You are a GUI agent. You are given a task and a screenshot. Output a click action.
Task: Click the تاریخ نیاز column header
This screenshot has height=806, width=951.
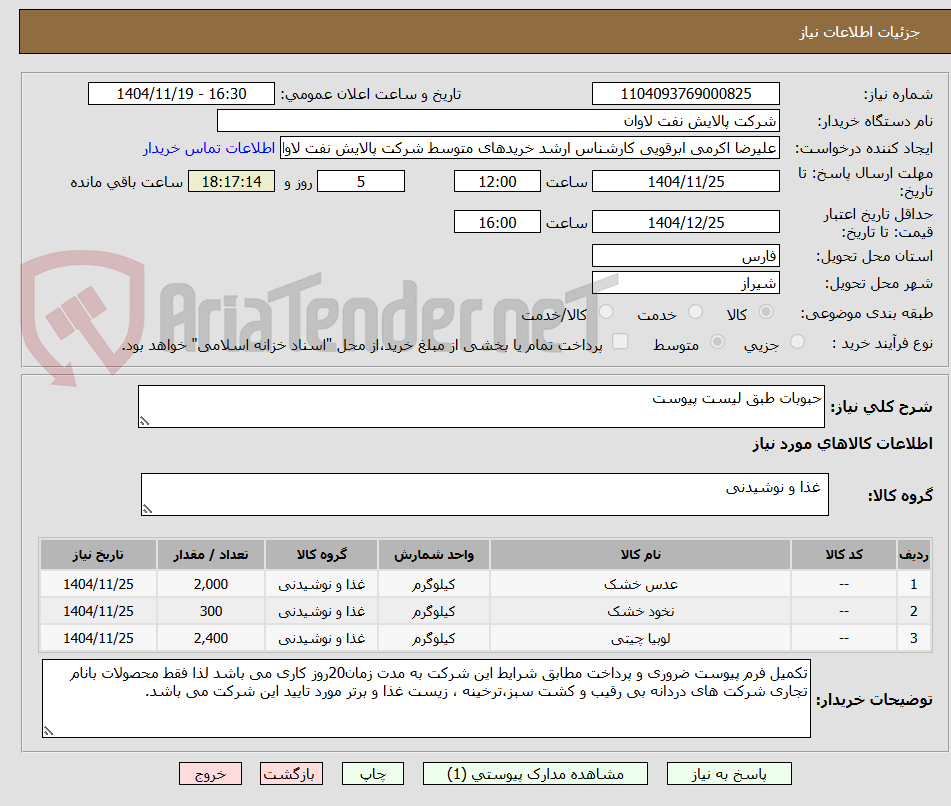tap(98, 554)
